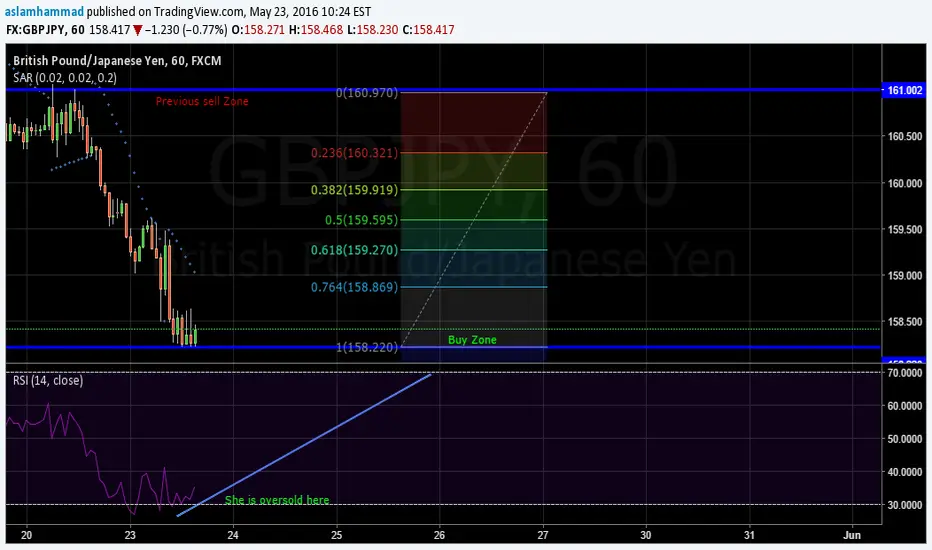The height and width of the screenshot is (550, 932).
Task: Click the RSI 50.0000 axis label
Action: [x=905, y=439]
